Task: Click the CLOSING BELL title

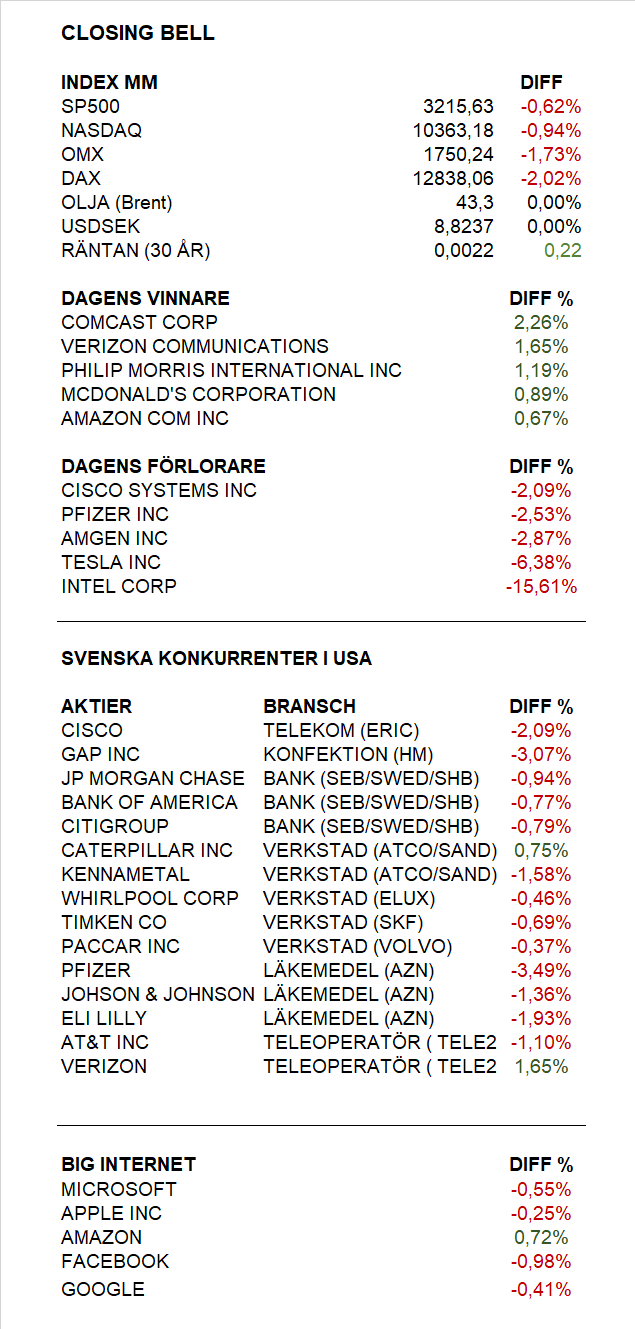Action: (138, 33)
